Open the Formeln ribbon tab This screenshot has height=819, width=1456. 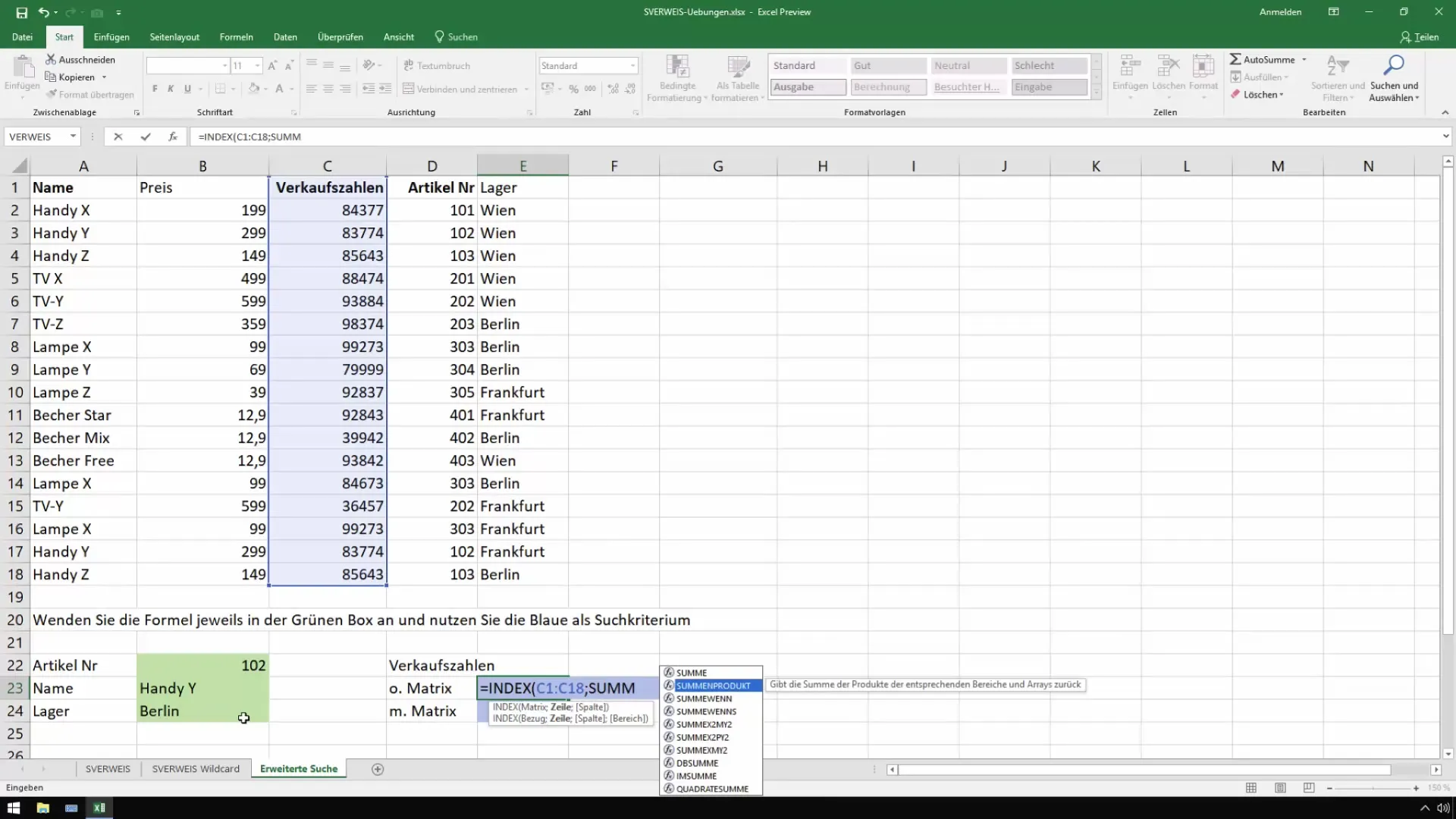coord(237,36)
